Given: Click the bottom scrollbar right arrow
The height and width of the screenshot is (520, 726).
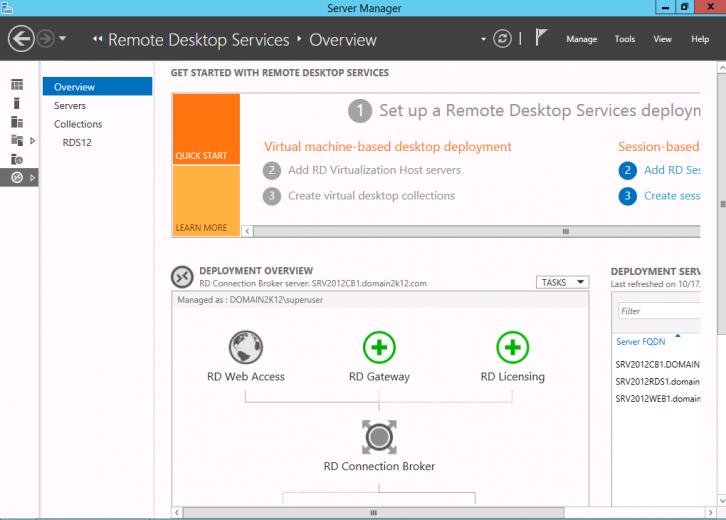Looking at the screenshot, I should click(x=711, y=513).
